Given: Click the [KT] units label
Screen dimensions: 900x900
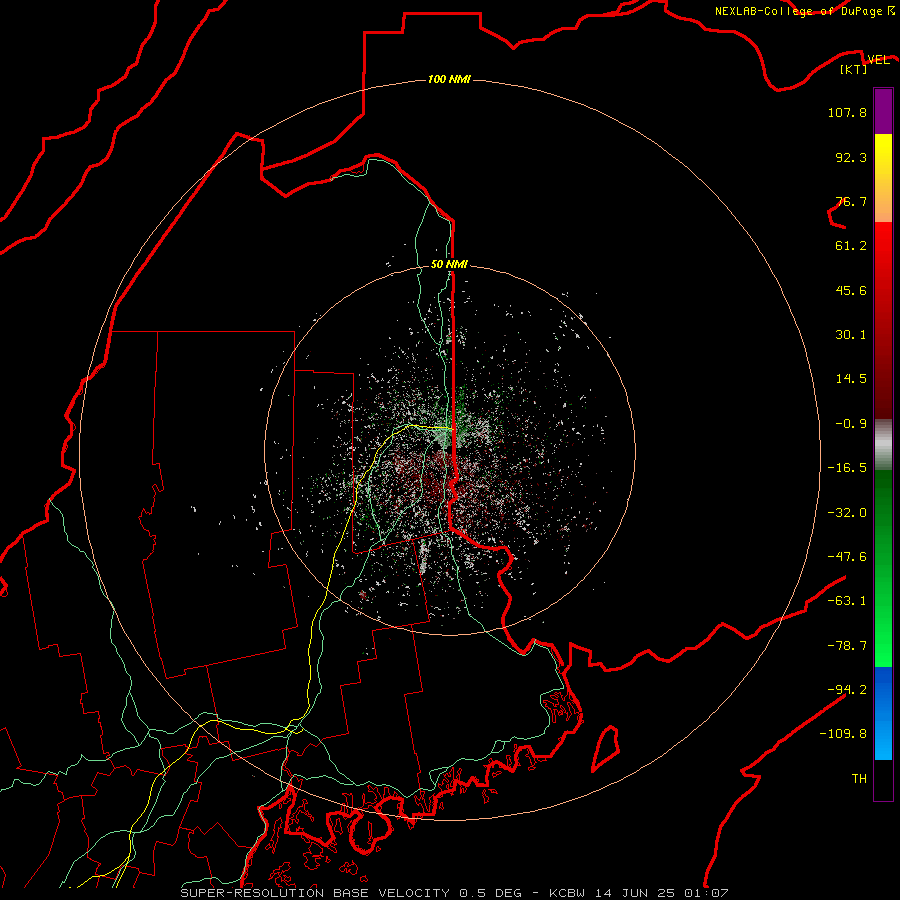Looking at the screenshot, I should coord(854,69).
